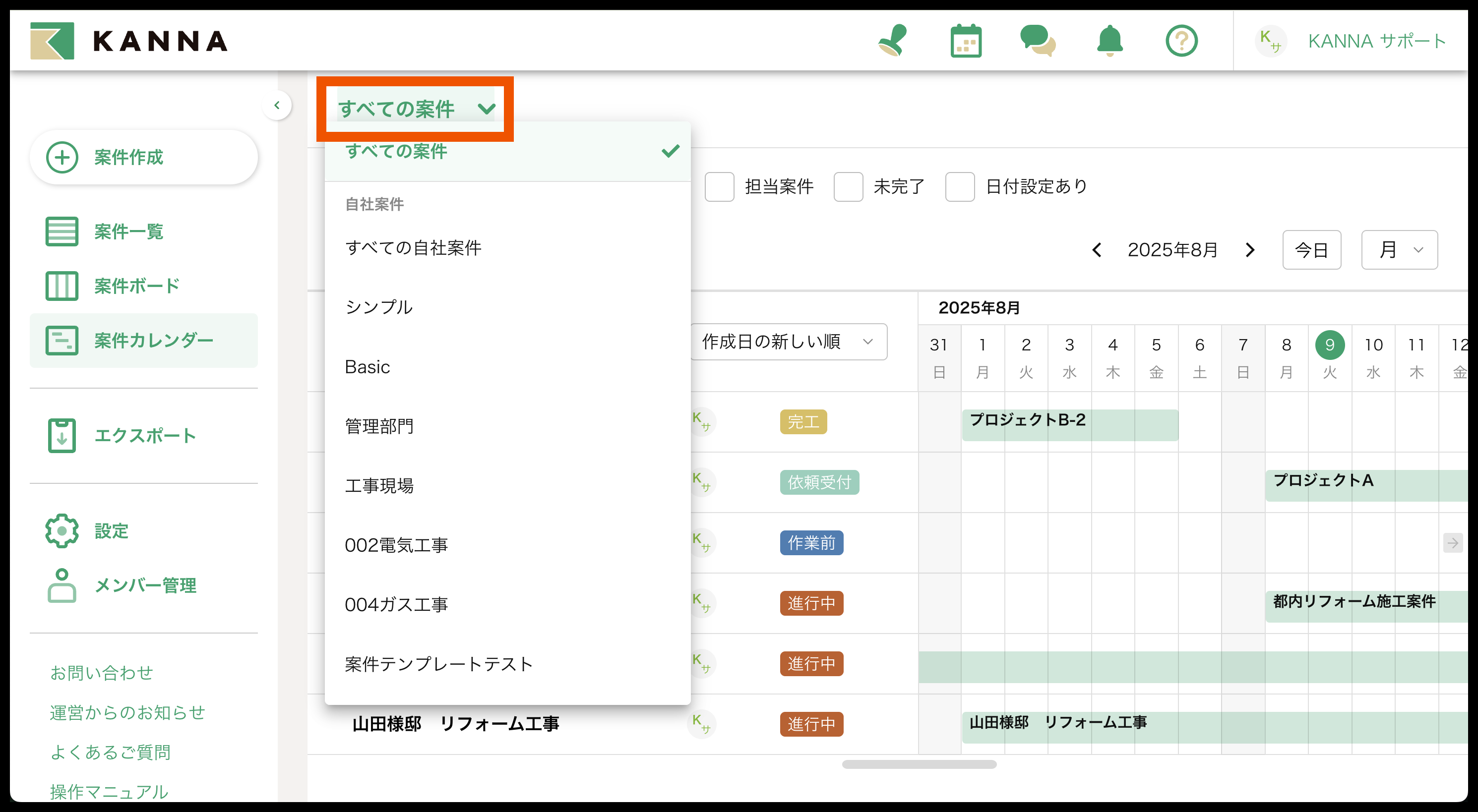Click the notification bell icon

tap(1109, 41)
